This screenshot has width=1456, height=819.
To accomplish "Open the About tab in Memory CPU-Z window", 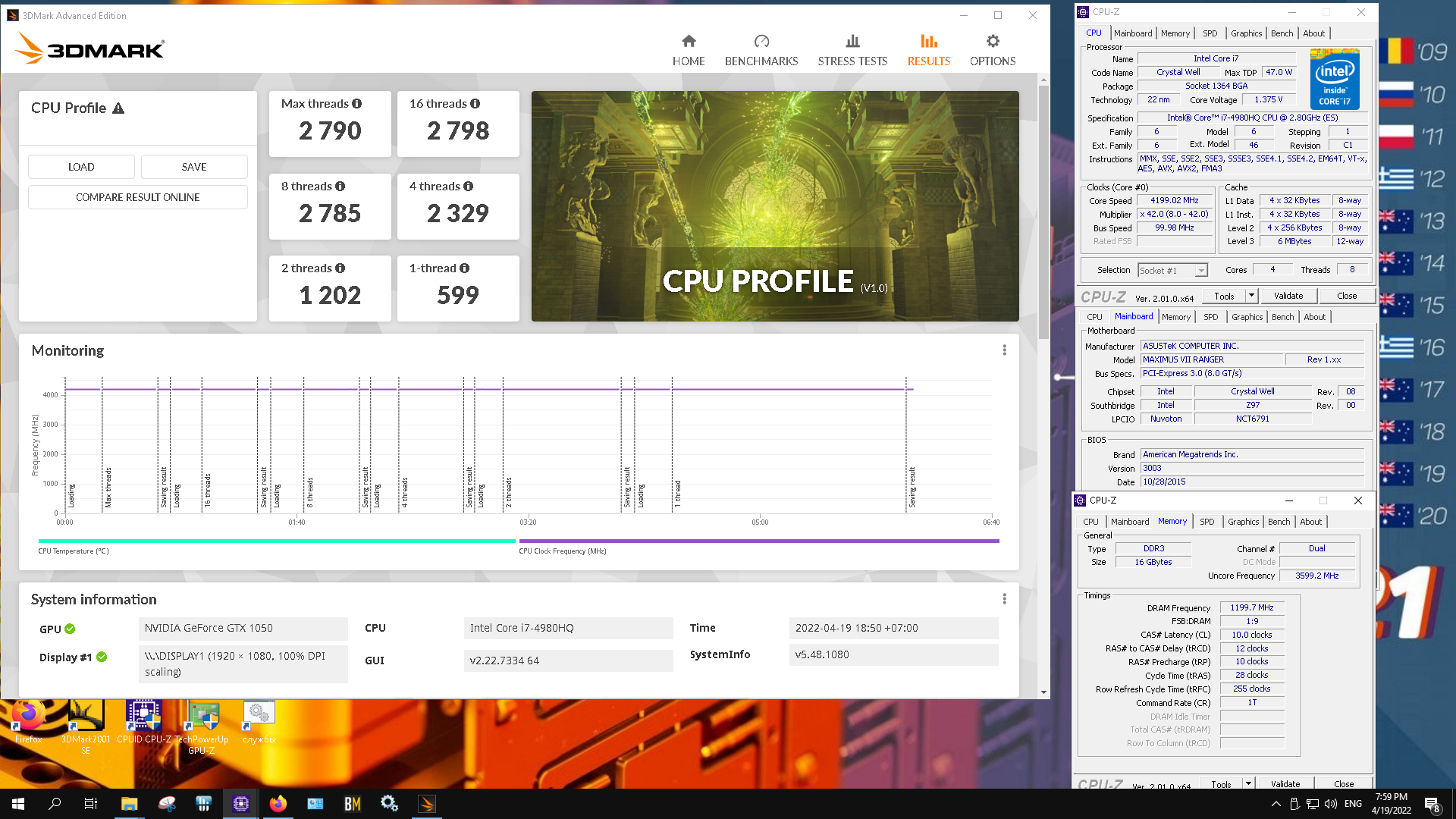I will coord(1310,522).
